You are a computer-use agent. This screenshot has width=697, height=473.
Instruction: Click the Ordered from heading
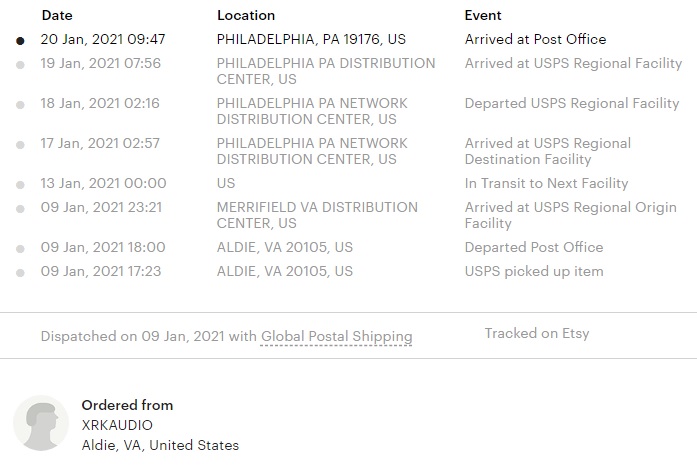pos(128,405)
